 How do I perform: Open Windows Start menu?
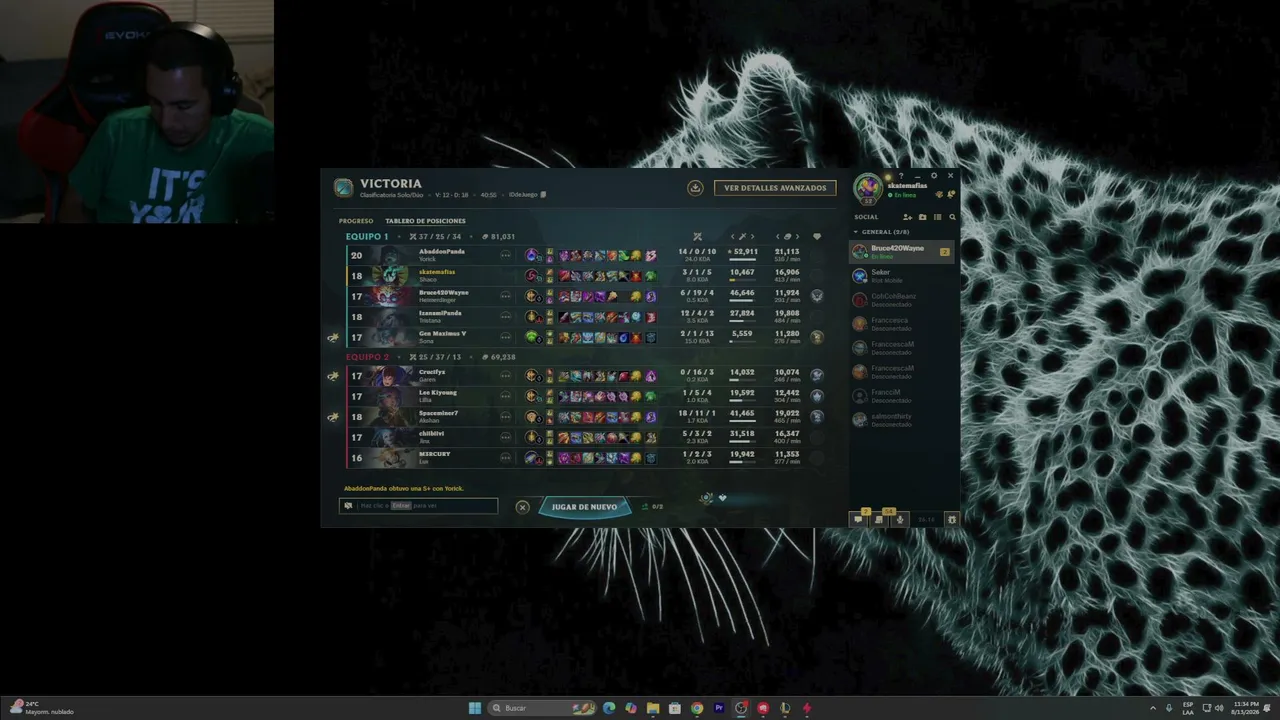475,708
